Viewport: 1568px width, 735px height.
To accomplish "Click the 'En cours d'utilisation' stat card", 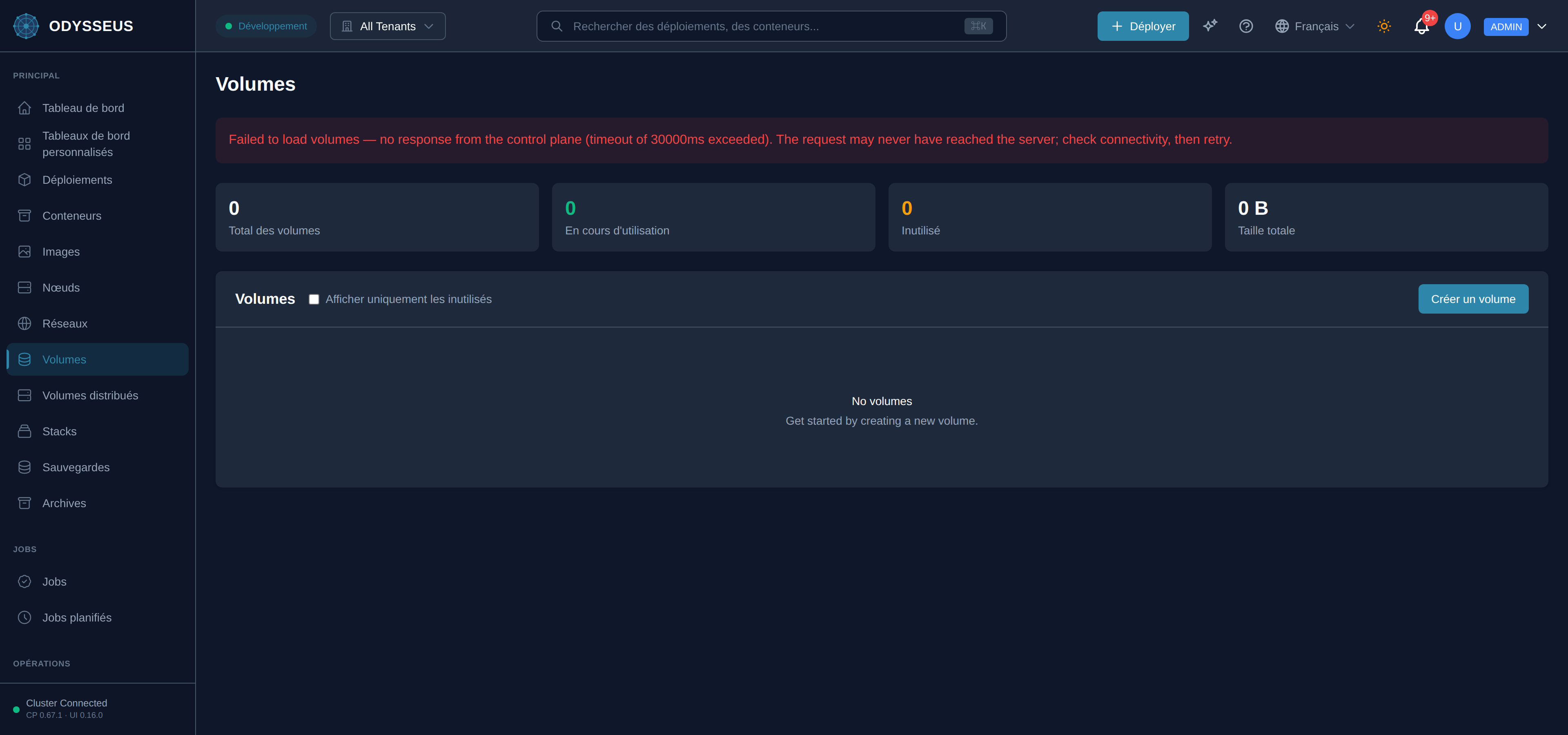I will click(x=713, y=217).
